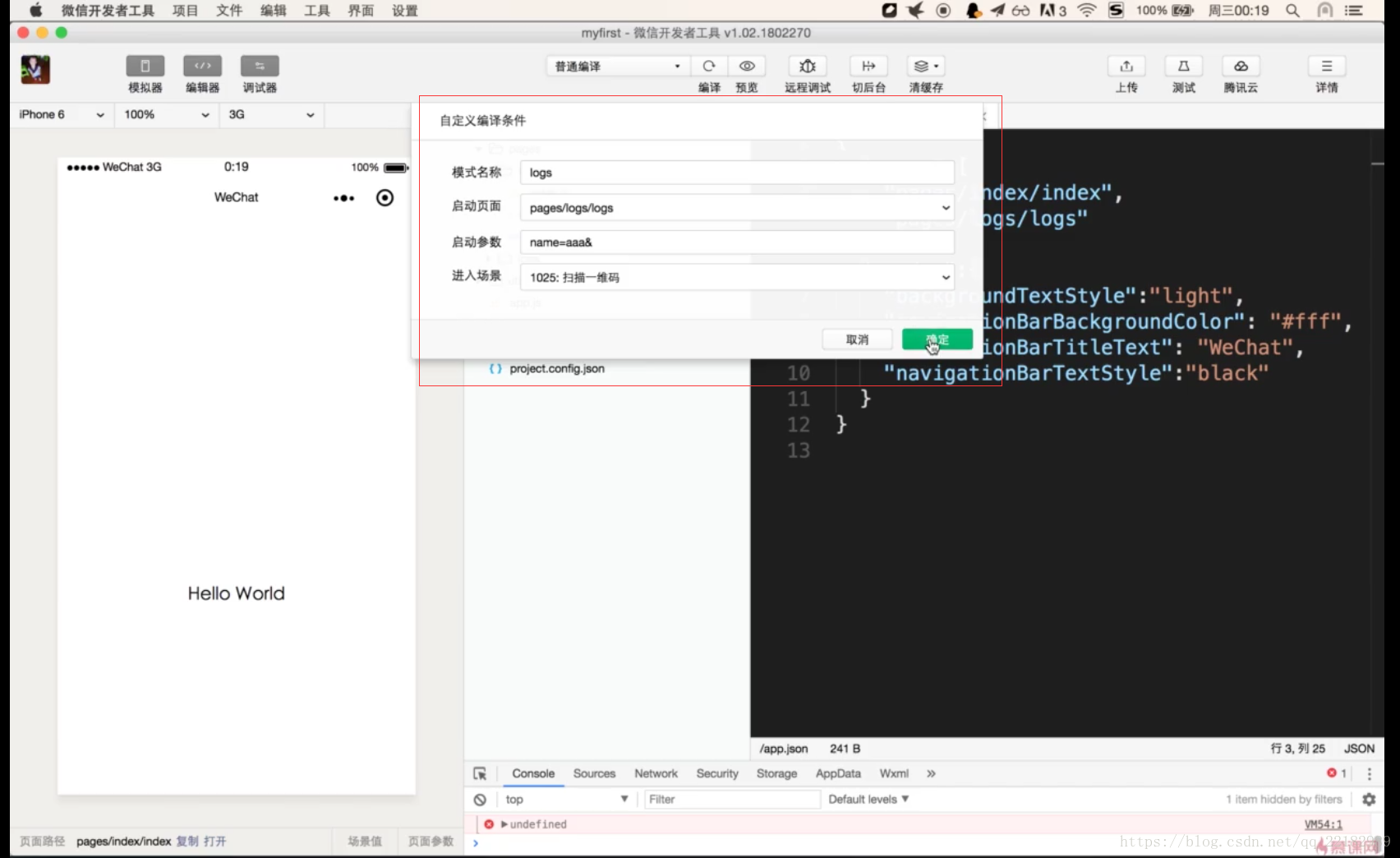Open the startup page dropdown pages/logs/logs
This screenshot has height=858, width=1400.
click(x=737, y=207)
